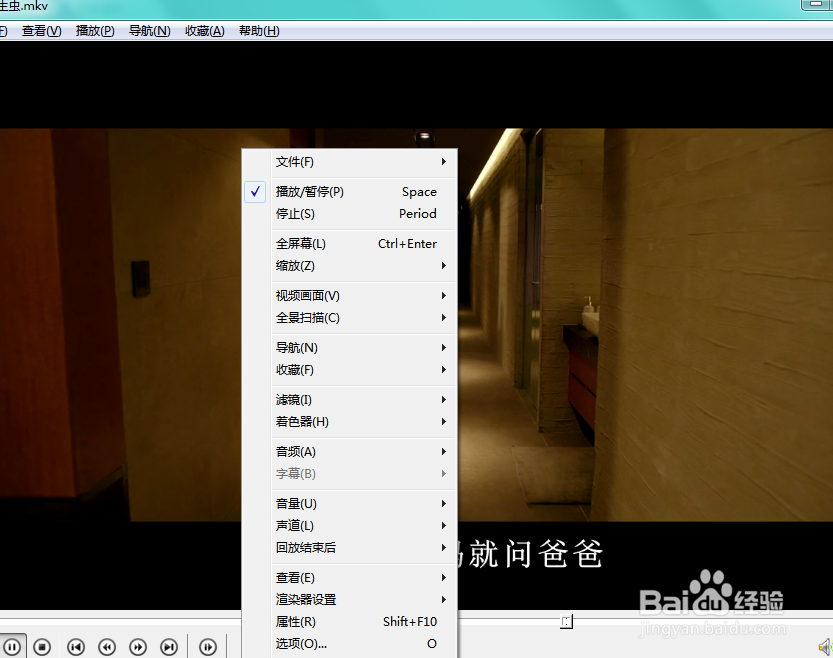Click the seek bar position thumb

[566, 621]
